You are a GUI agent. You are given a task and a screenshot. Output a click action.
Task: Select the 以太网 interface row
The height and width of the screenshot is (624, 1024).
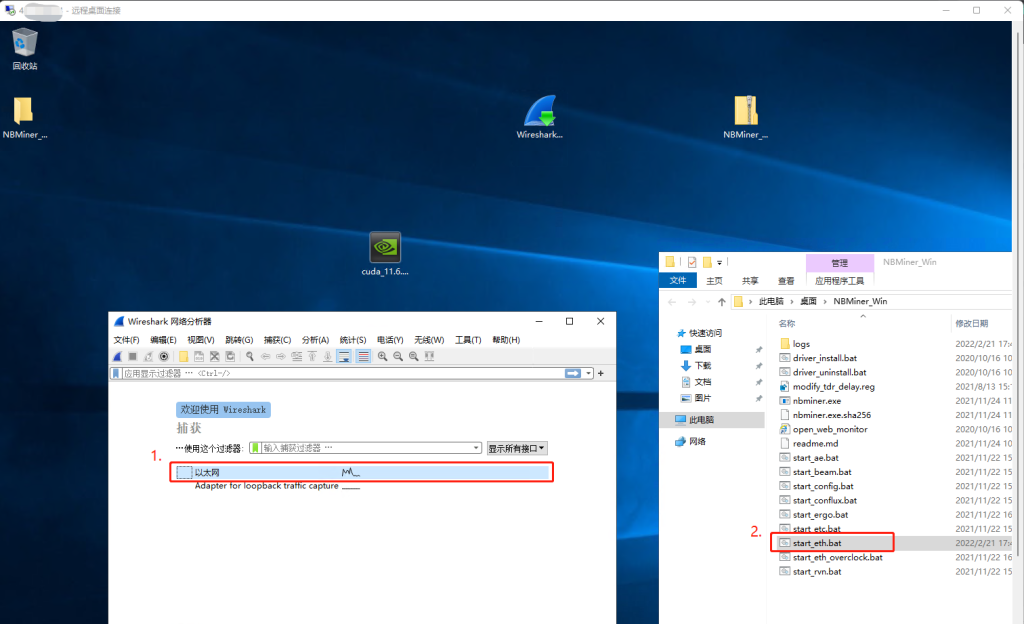(x=362, y=472)
